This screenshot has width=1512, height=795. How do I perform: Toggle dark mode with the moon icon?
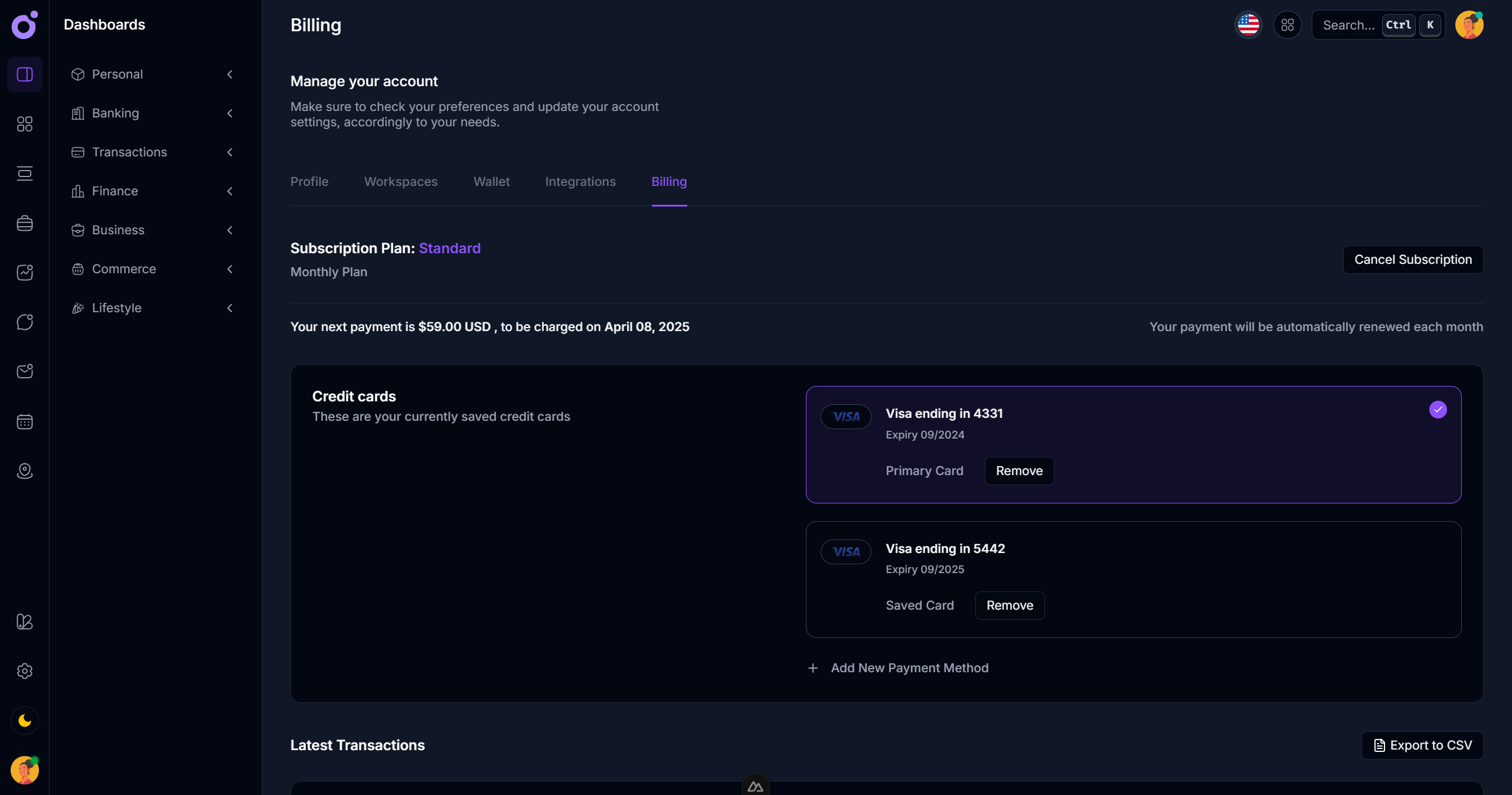pyautogui.click(x=24, y=720)
